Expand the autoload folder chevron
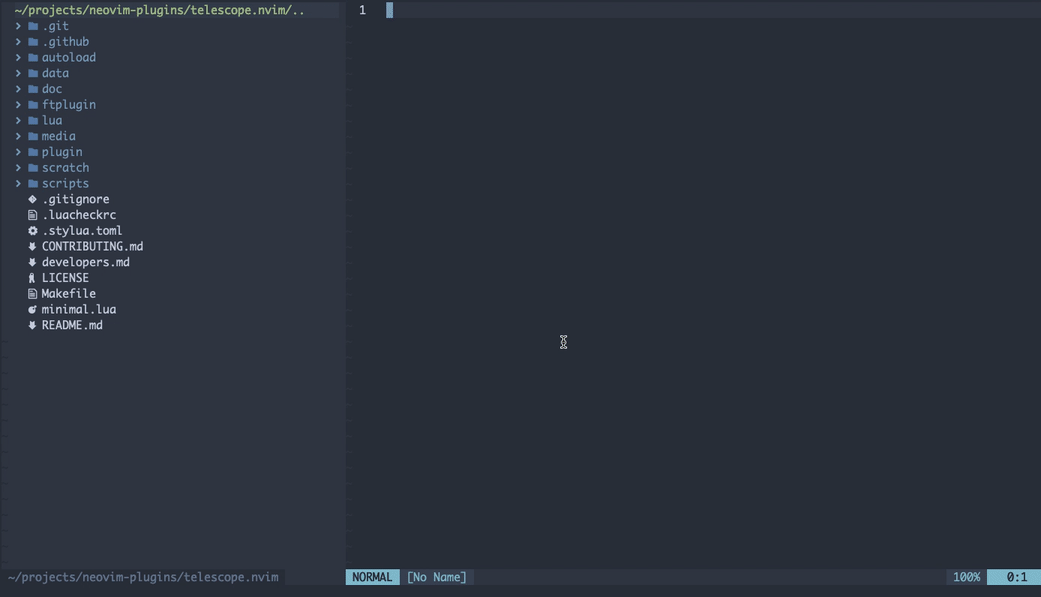Image resolution: width=1041 pixels, height=597 pixels. pos(18,58)
